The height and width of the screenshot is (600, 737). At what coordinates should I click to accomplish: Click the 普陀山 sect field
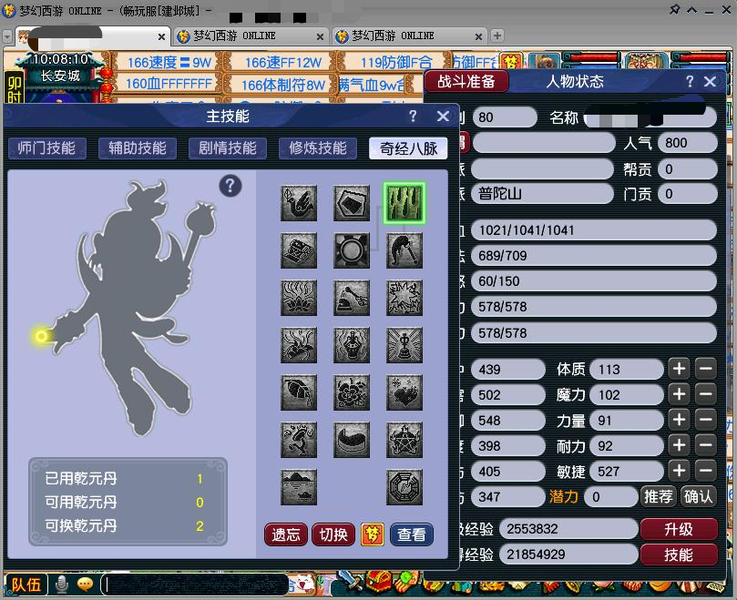tap(543, 194)
